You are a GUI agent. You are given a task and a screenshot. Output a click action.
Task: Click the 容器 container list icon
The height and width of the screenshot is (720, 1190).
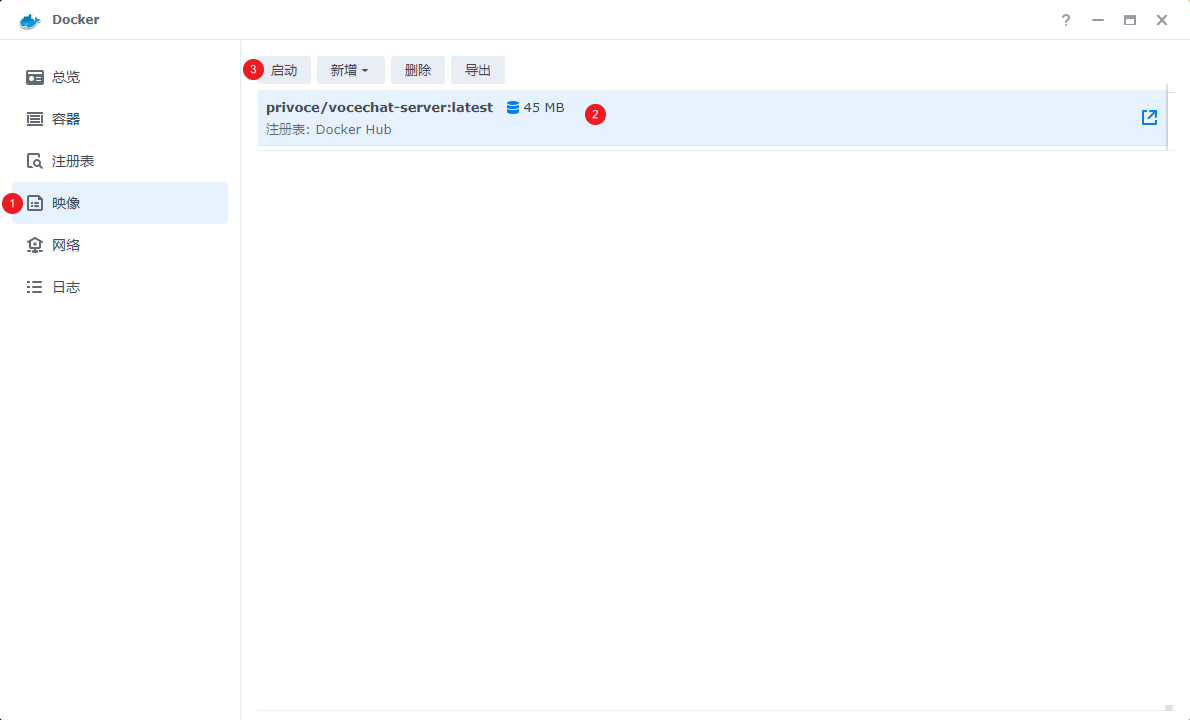tap(35, 119)
